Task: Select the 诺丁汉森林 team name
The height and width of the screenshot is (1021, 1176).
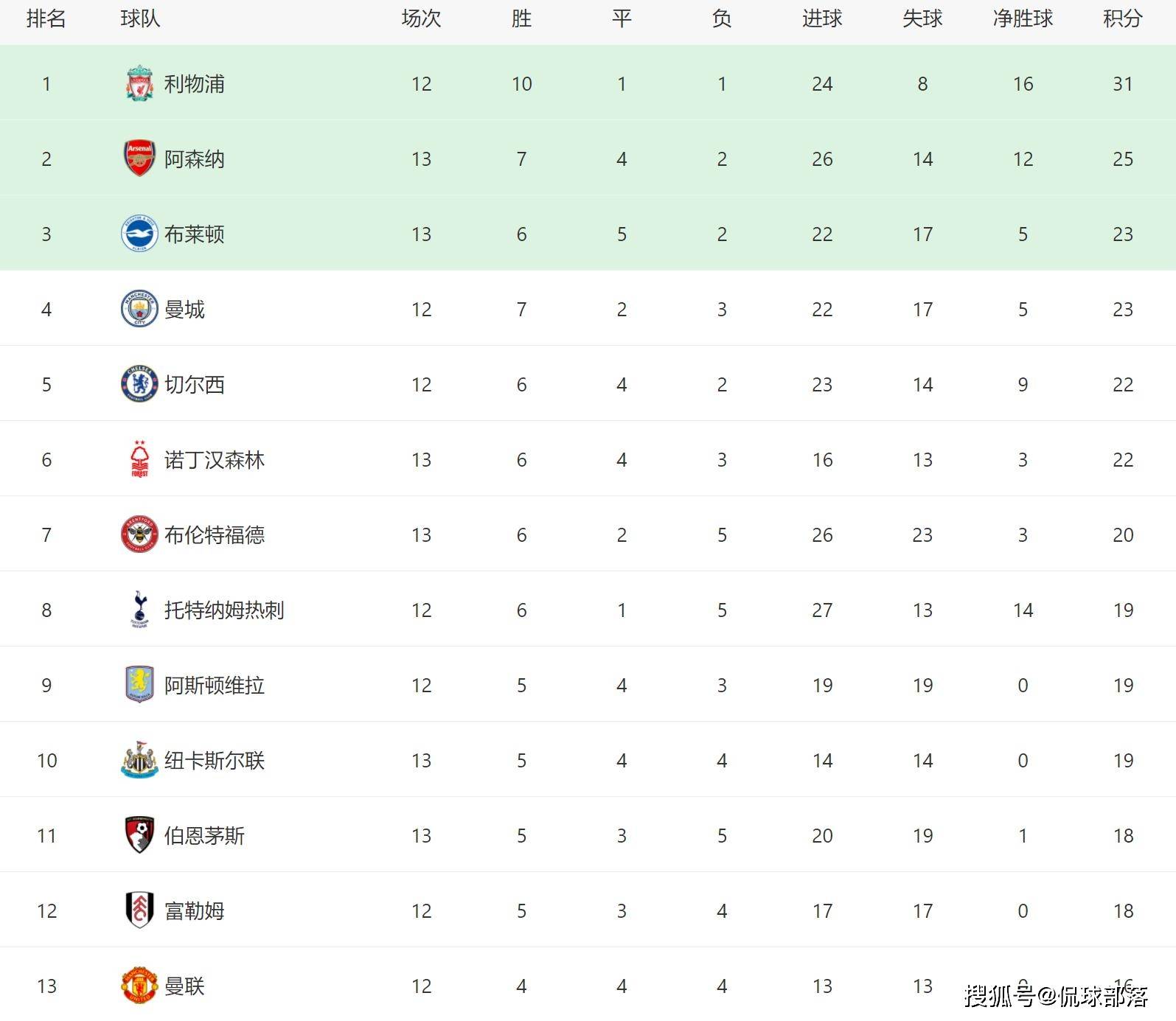Action: pyautogui.click(x=215, y=460)
